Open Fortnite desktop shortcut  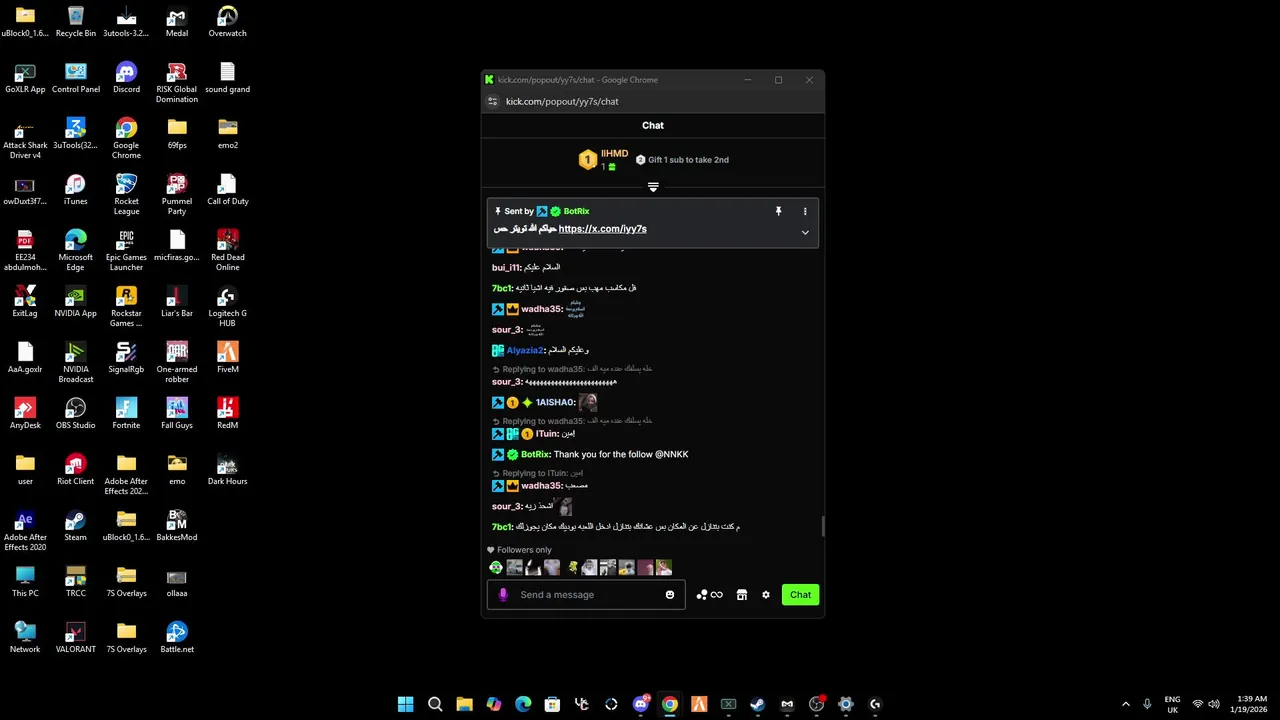click(126, 414)
